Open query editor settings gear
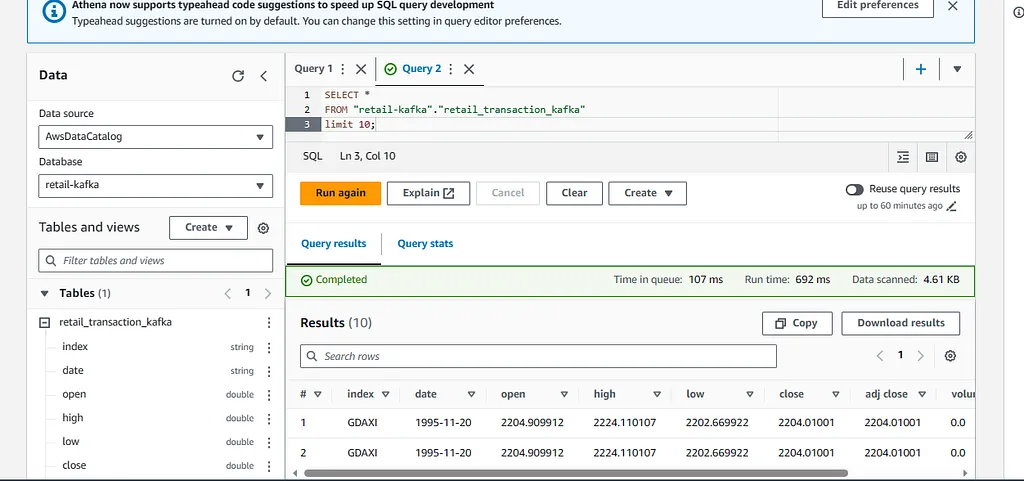This screenshot has width=1024, height=481. pyautogui.click(x=961, y=157)
